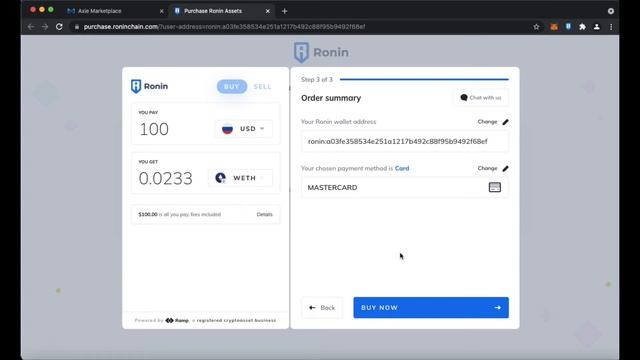Click the Order summary heading

tap(331, 98)
